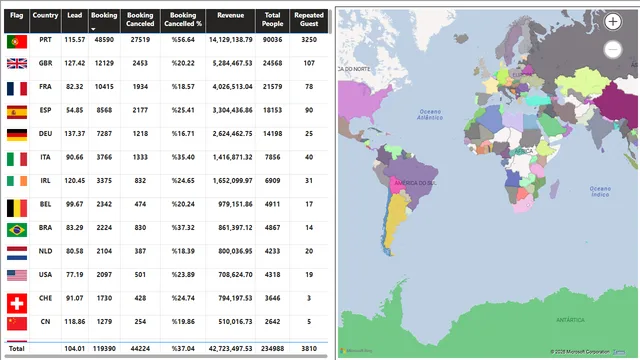The width and height of the screenshot is (640, 360).
Task: Click lead value 118.86
Action: click(x=75, y=322)
